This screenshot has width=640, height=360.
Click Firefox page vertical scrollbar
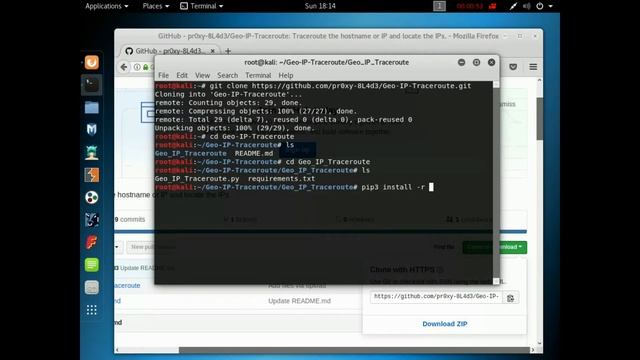[x=540, y=119]
